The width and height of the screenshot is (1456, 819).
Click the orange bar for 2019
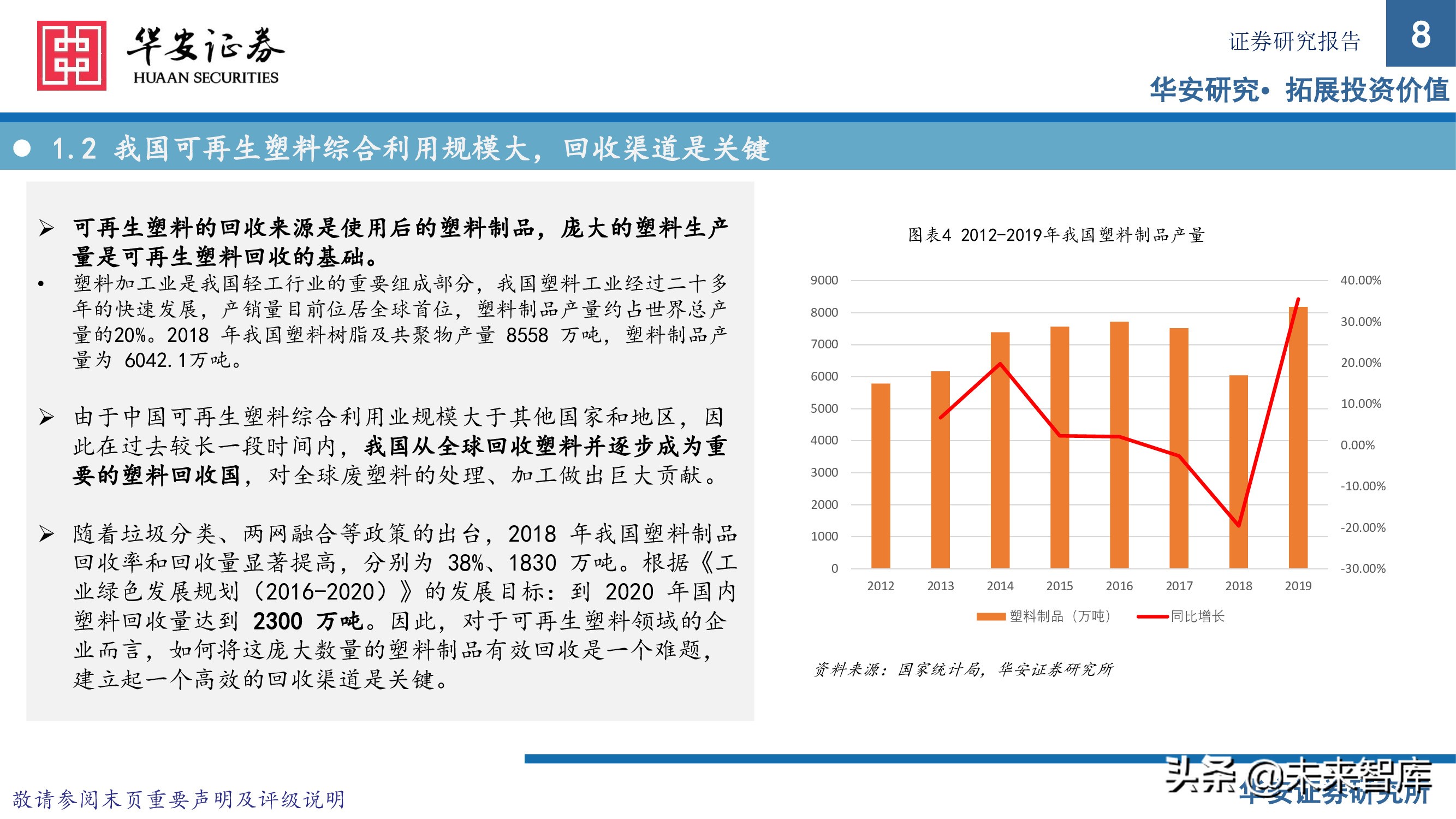(1298, 437)
